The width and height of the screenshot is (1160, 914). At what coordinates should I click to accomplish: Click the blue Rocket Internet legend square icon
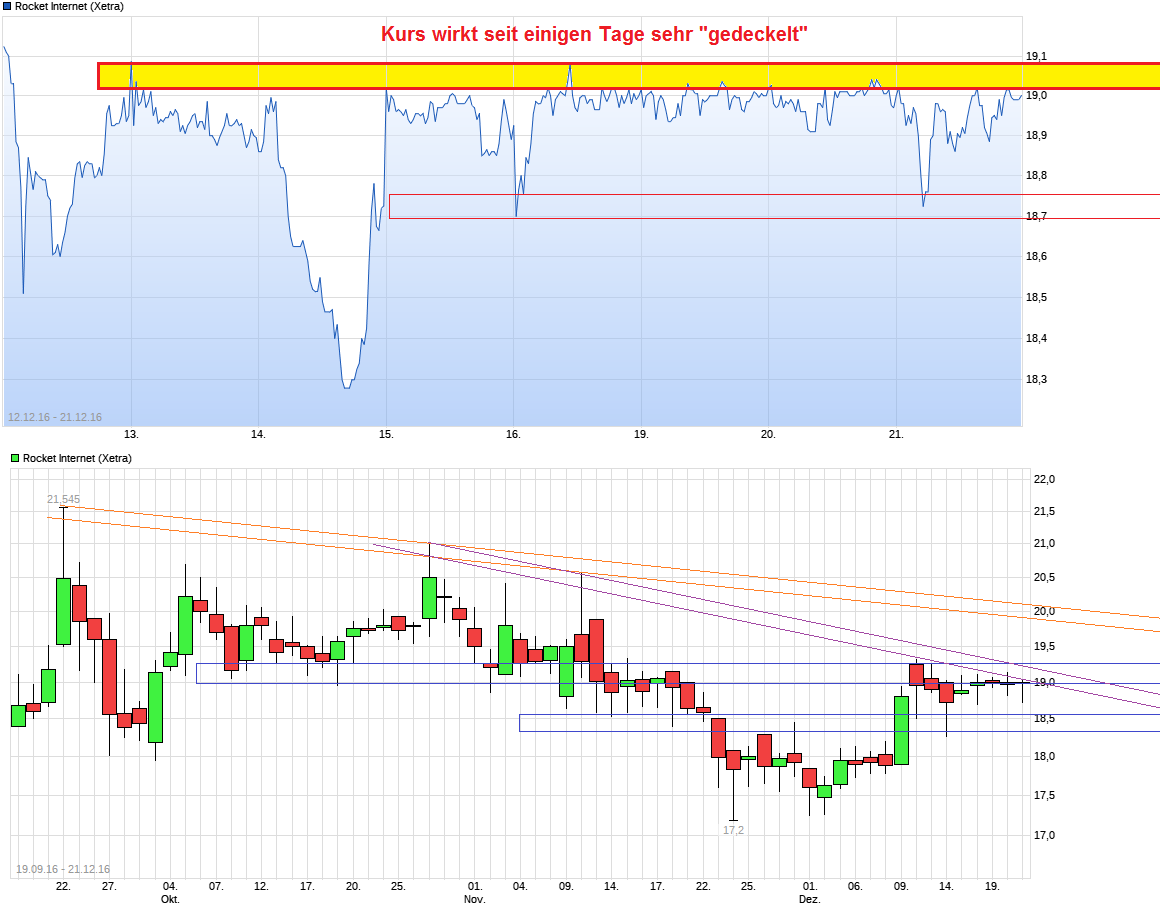point(8,4)
